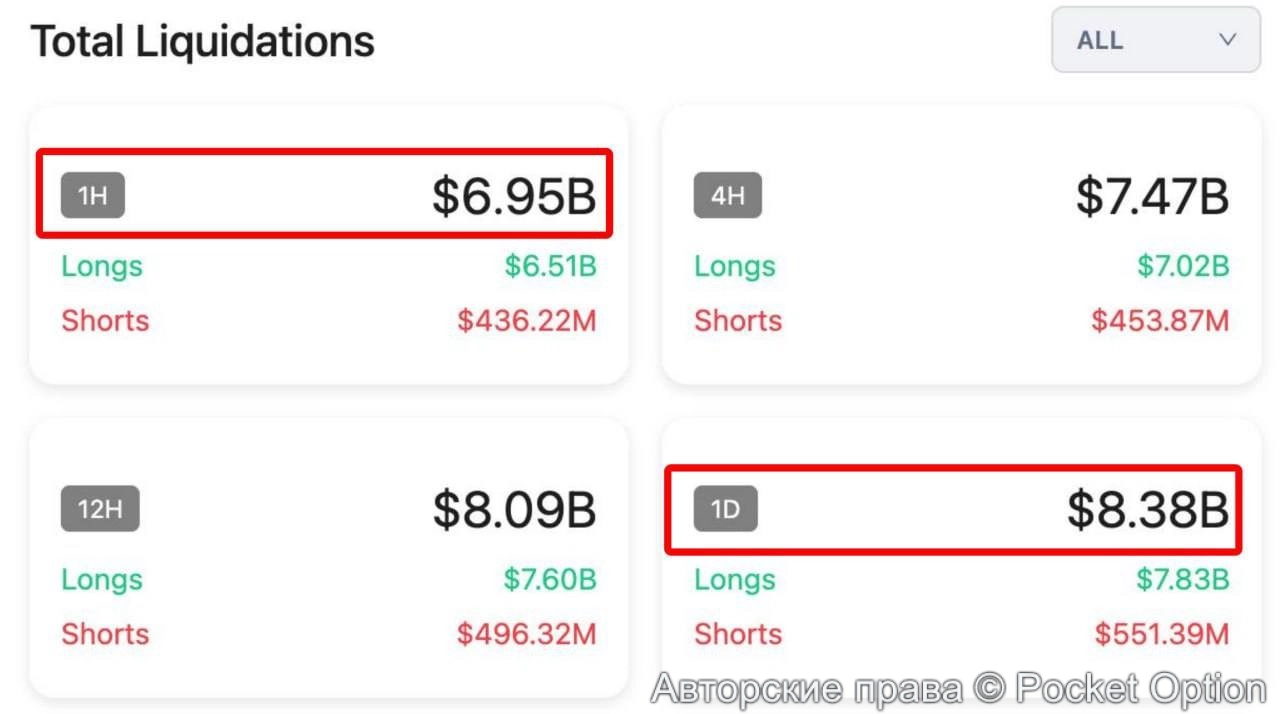Click the Total Liquidations heading
This screenshot has width=1280, height=714.
click(x=203, y=41)
